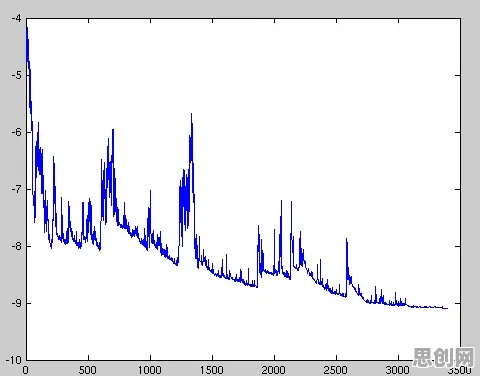This screenshot has height=376, width=480.
Task: Click the x-axis tick label 2000
Action: (273, 370)
